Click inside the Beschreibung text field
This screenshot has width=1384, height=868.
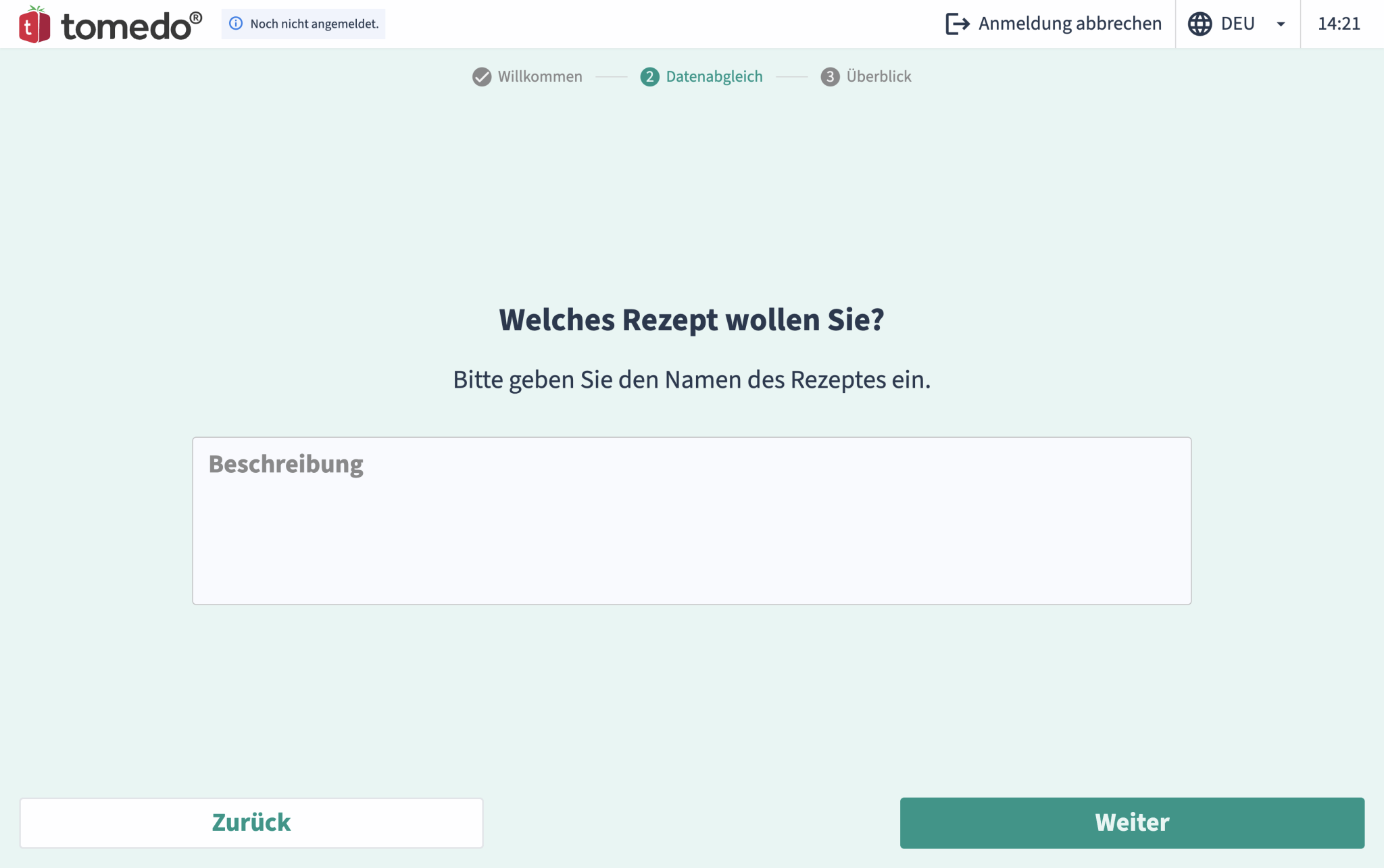[x=691, y=520]
